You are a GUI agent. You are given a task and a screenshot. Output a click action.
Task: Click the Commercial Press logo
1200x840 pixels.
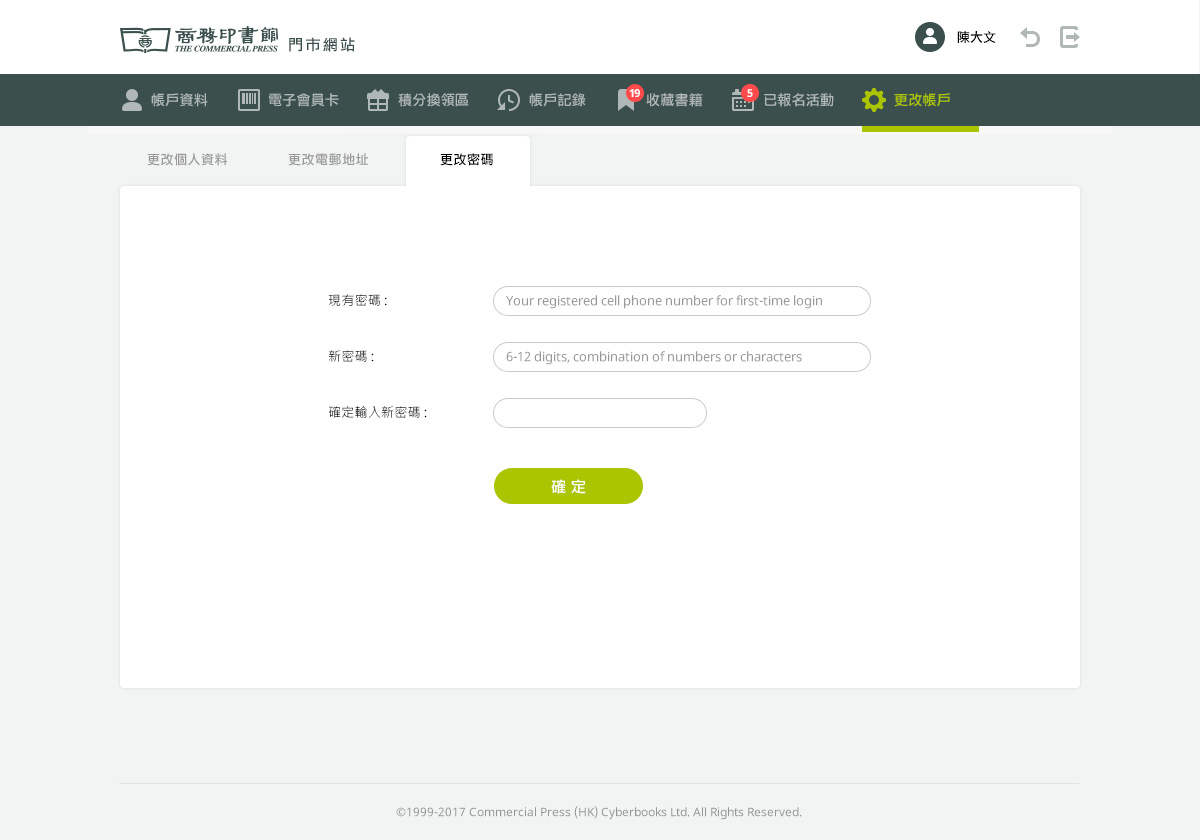click(x=199, y=39)
